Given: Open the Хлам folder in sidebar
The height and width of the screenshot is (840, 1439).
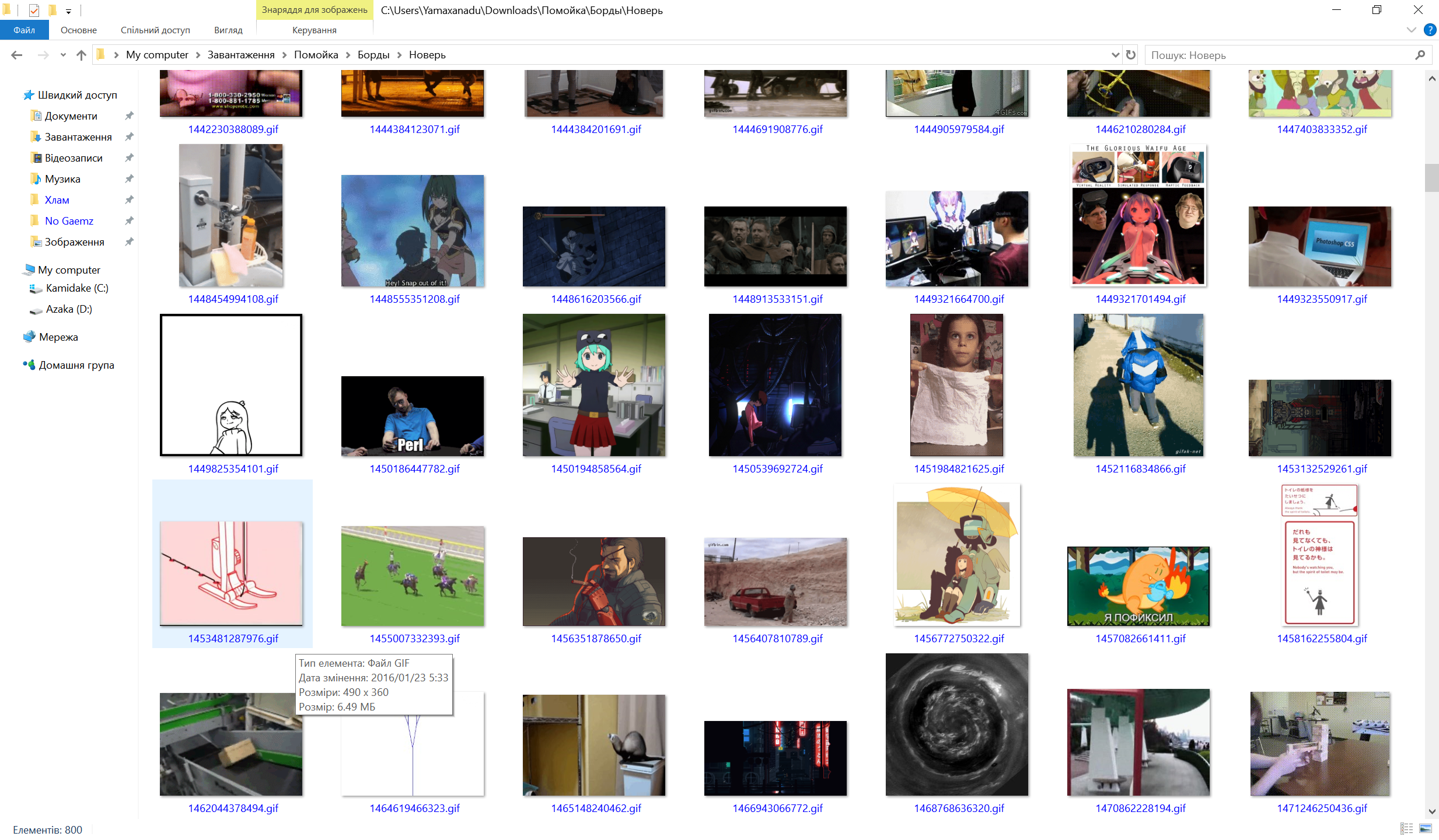Looking at the screenshot, I should 57,199.
